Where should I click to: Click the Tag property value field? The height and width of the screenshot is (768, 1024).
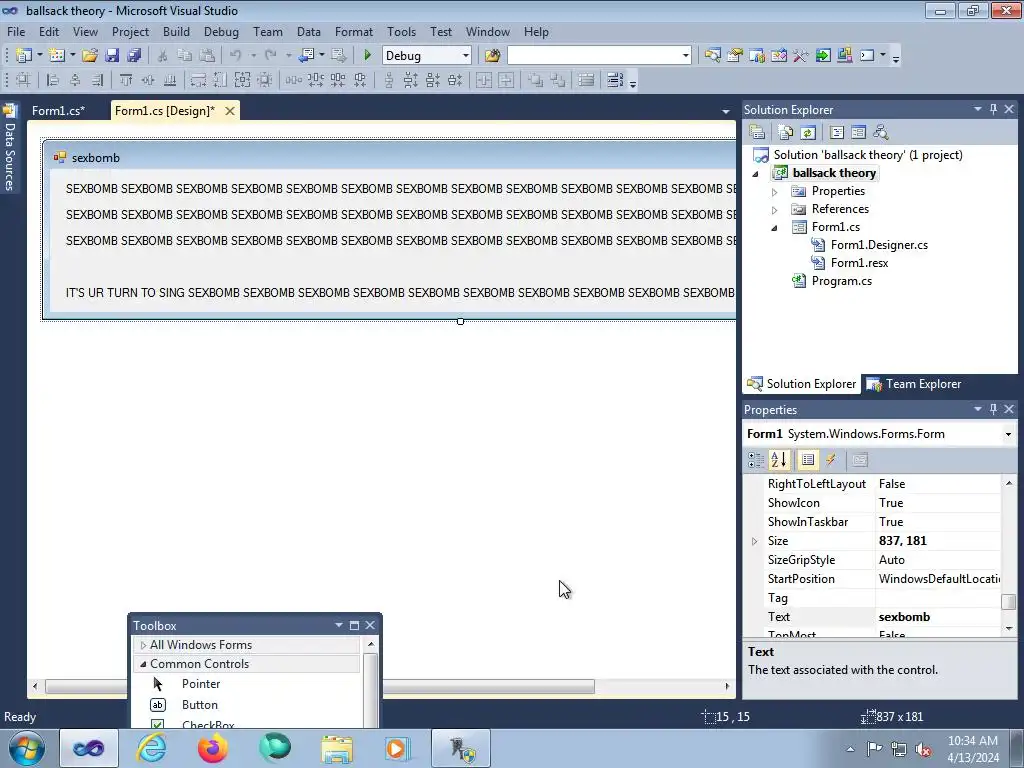(938, 598)
